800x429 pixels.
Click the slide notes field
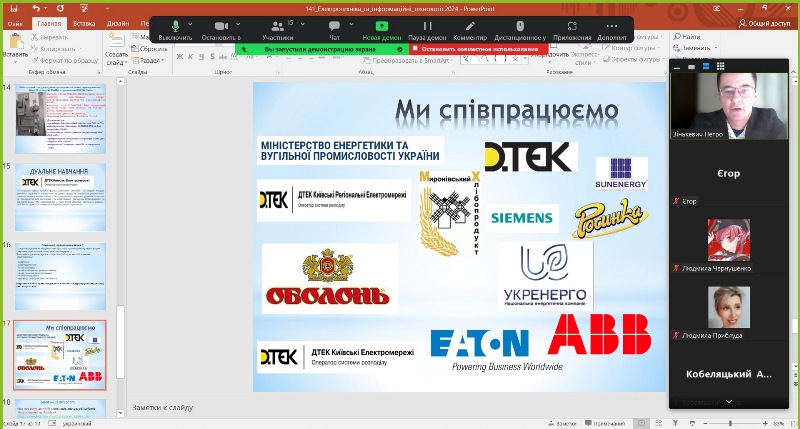tap(400, 408)
